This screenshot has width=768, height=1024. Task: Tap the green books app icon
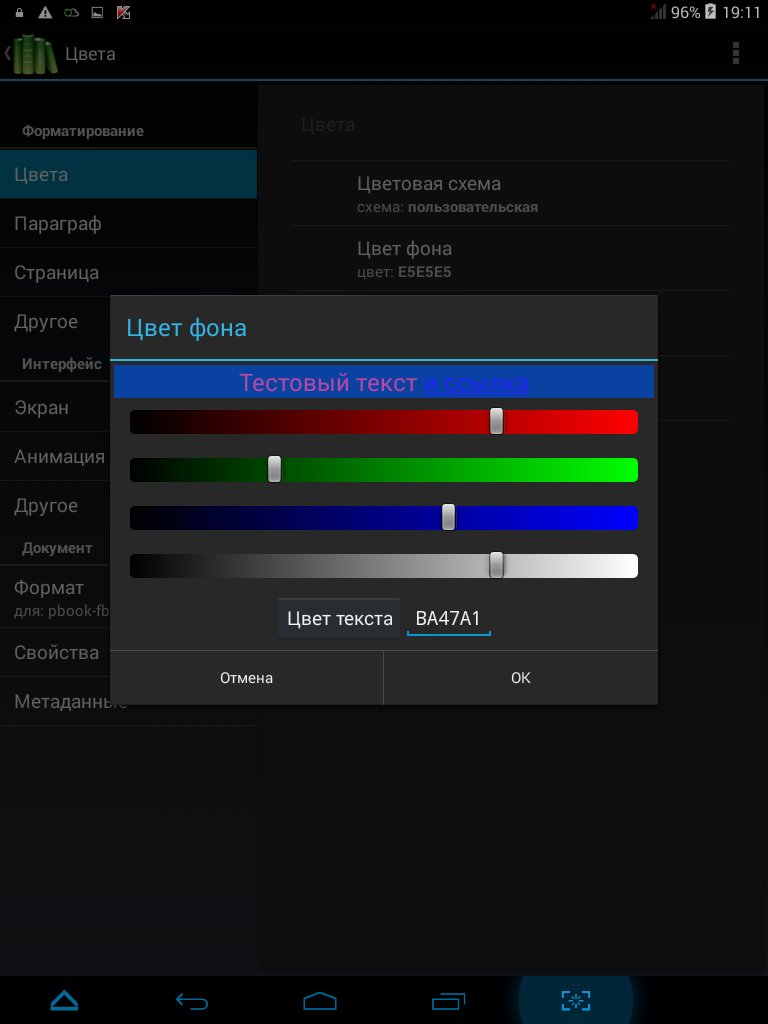[35, 54]
